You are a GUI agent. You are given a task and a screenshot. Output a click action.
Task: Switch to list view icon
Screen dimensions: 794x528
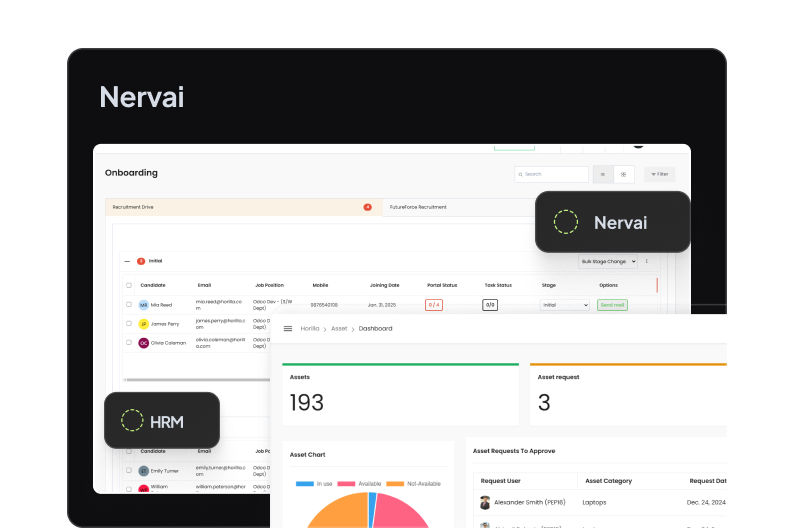point(602,174)
